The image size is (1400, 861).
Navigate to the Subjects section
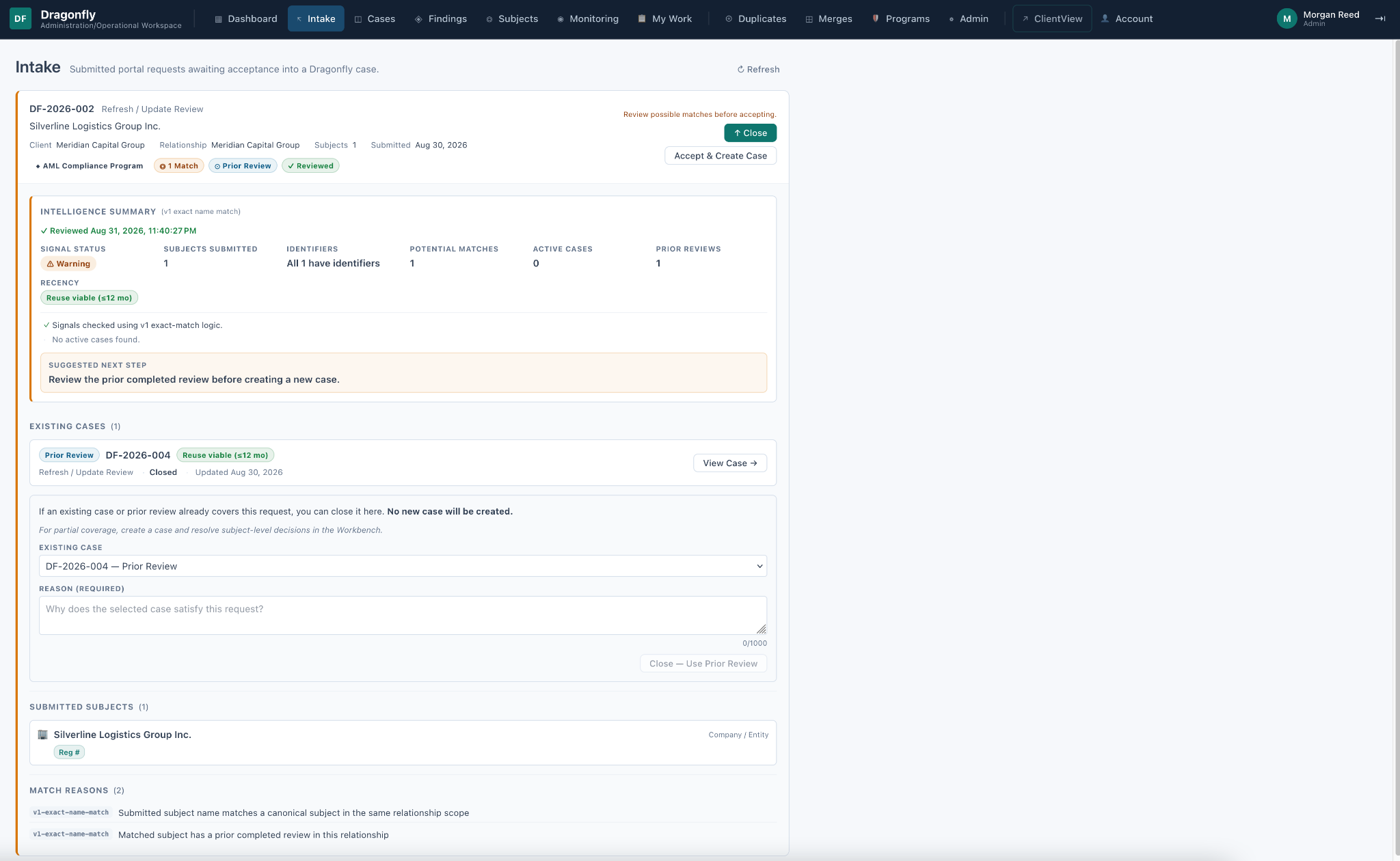(x=512, y=19)
